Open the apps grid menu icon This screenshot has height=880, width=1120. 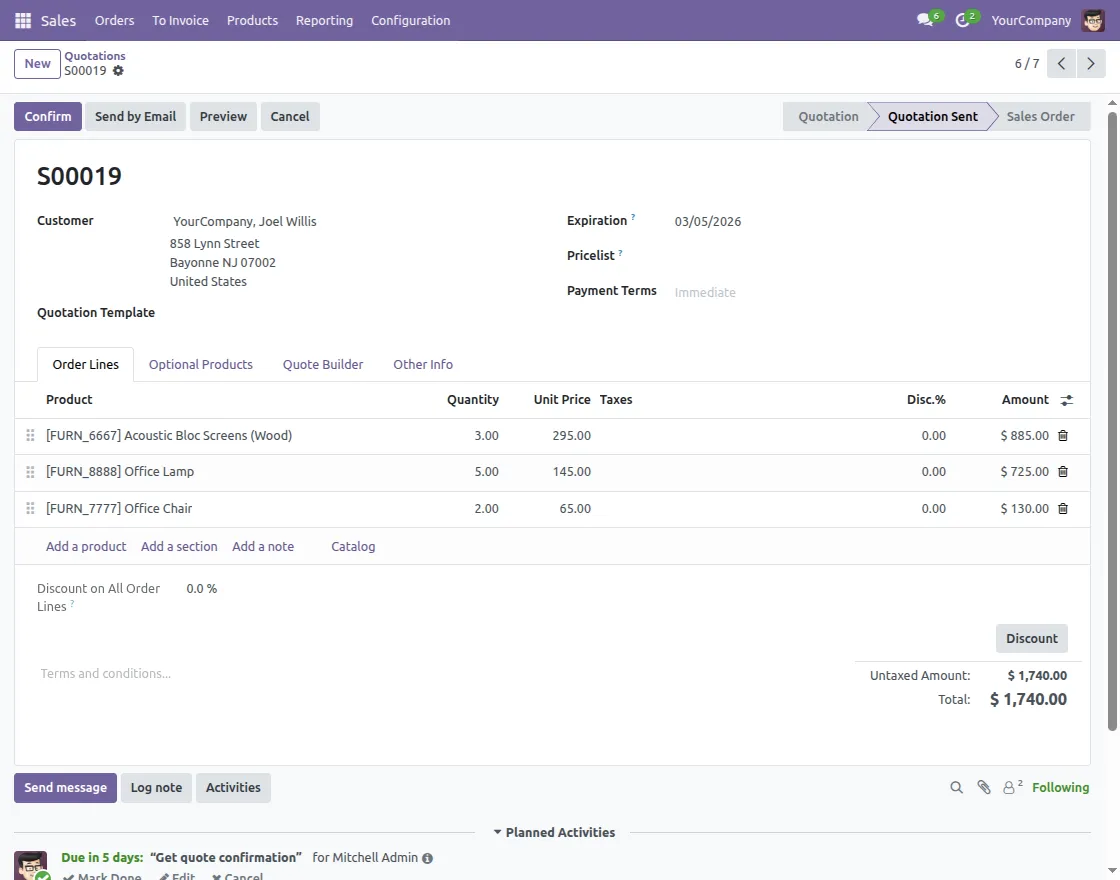[23, 20]
